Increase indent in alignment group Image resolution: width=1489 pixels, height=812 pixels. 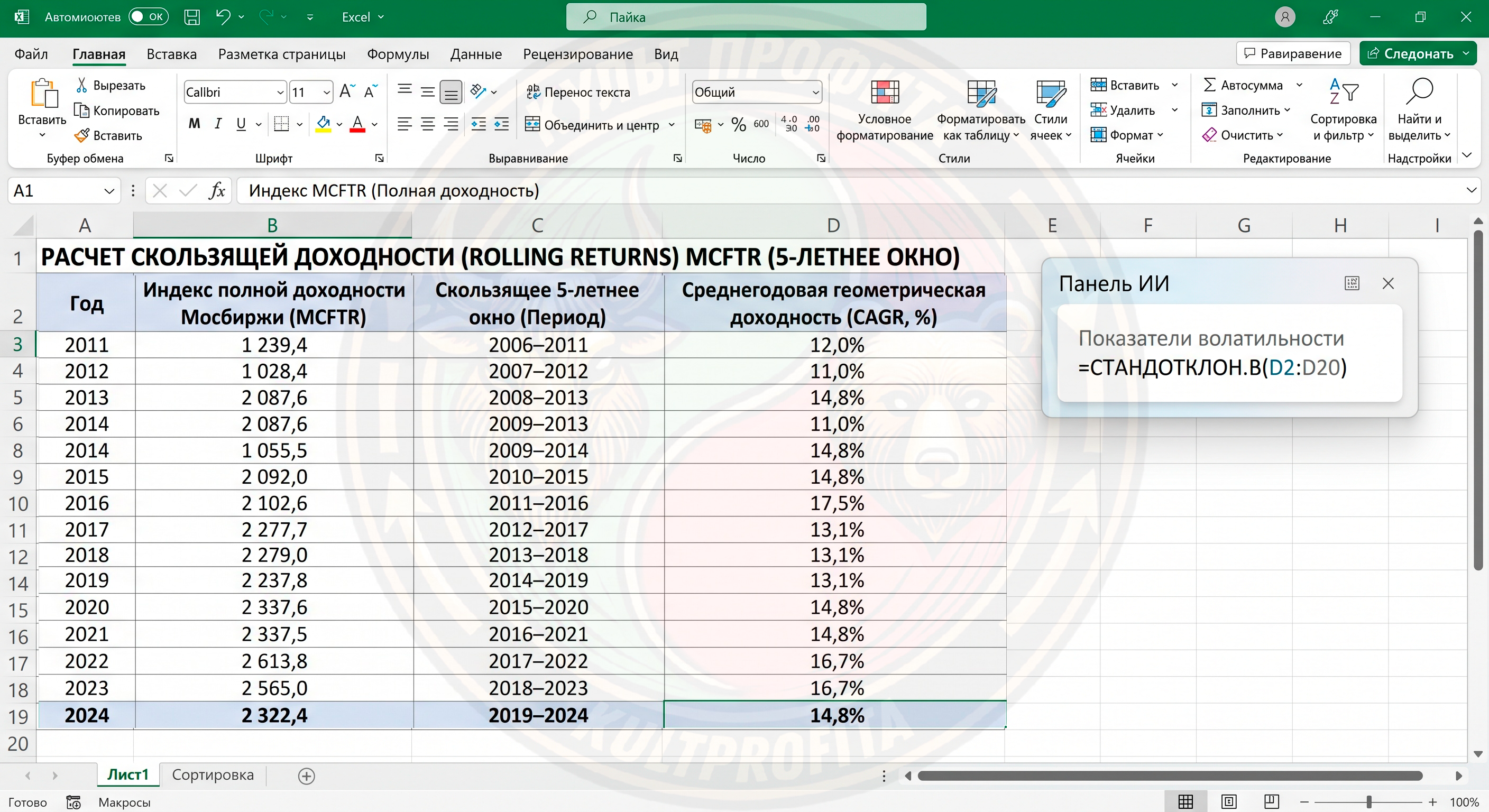[502, 124]
